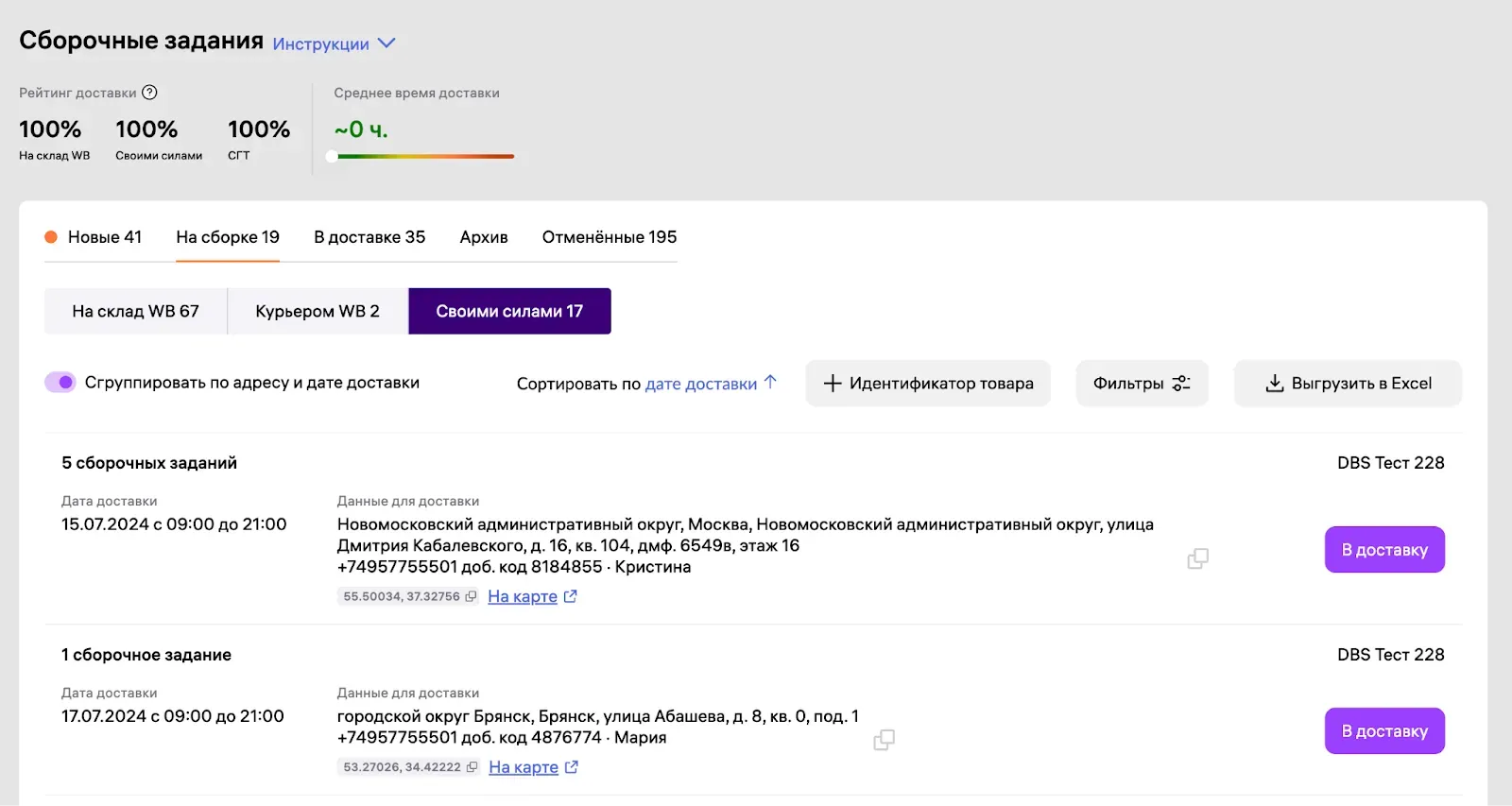Send the 15.07.2024 group В доставку
The height and width of the screenshot is (806, 1512).
point(1384,550)
